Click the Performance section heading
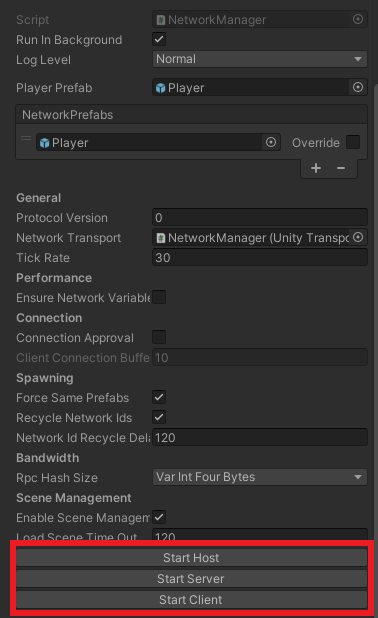This screenshot has width=378, height=618. 54,278
